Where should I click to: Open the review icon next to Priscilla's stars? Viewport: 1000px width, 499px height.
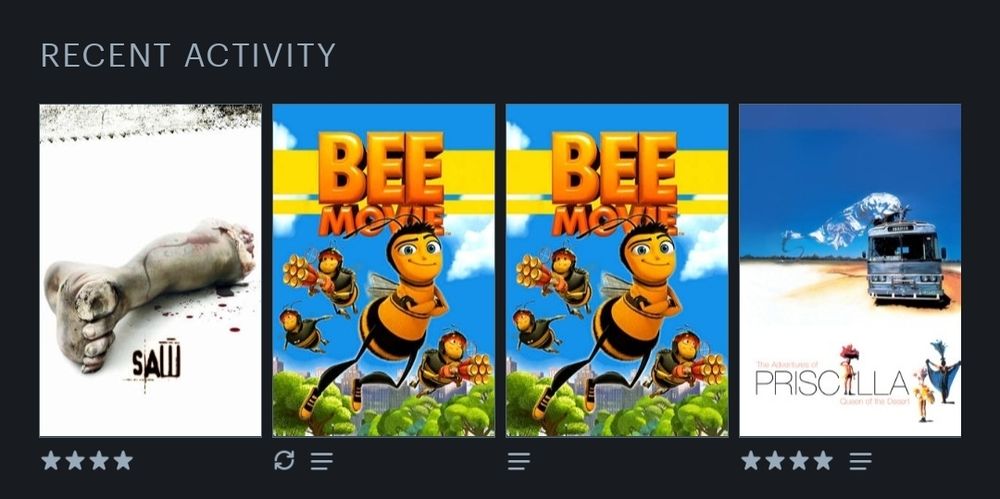click(860, 461)
